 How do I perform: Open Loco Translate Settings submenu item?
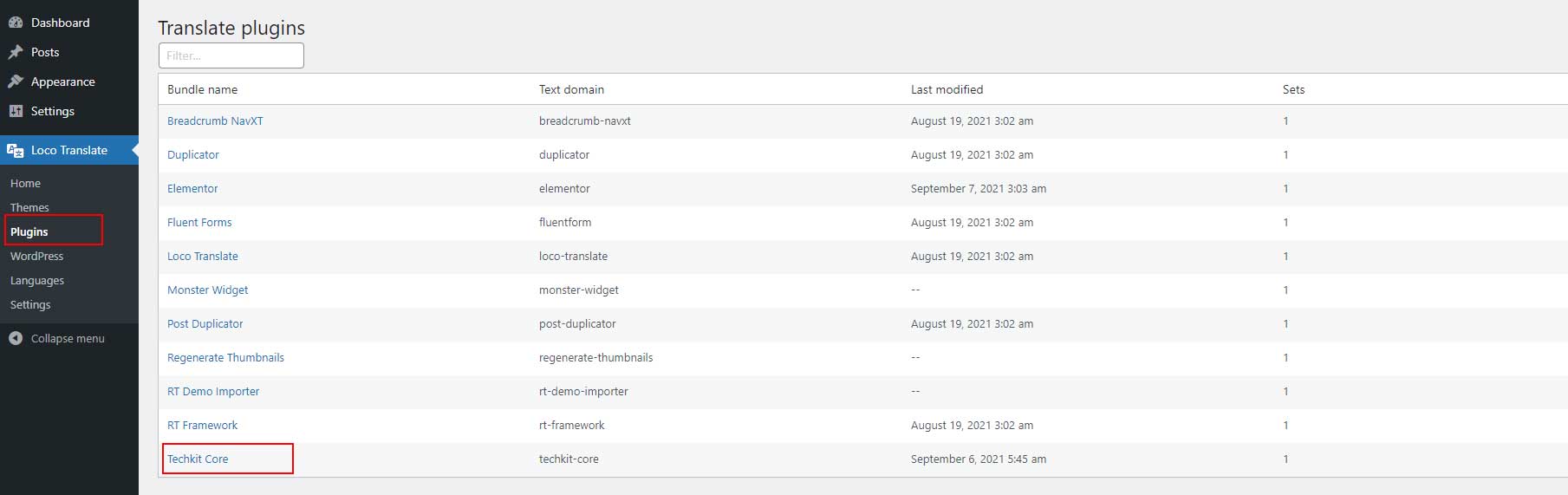point(30,304)
